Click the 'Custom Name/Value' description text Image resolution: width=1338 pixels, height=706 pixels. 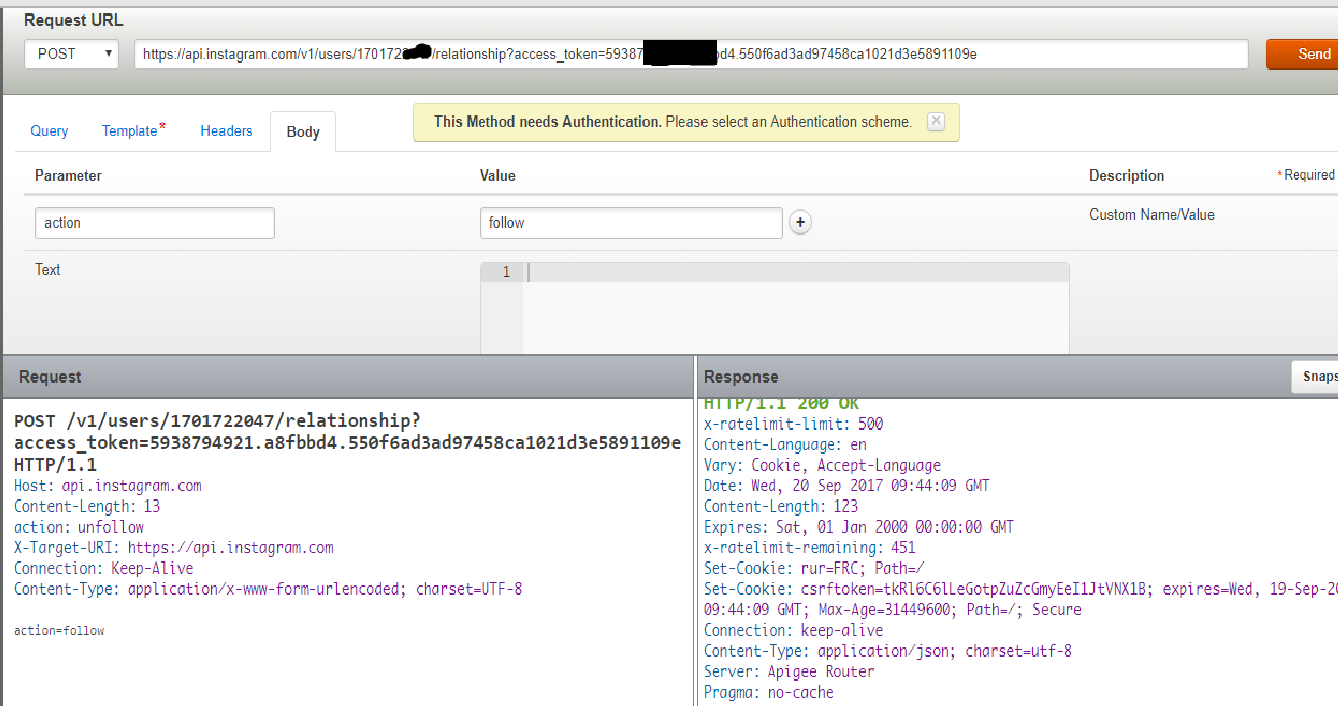point(1151,215)
